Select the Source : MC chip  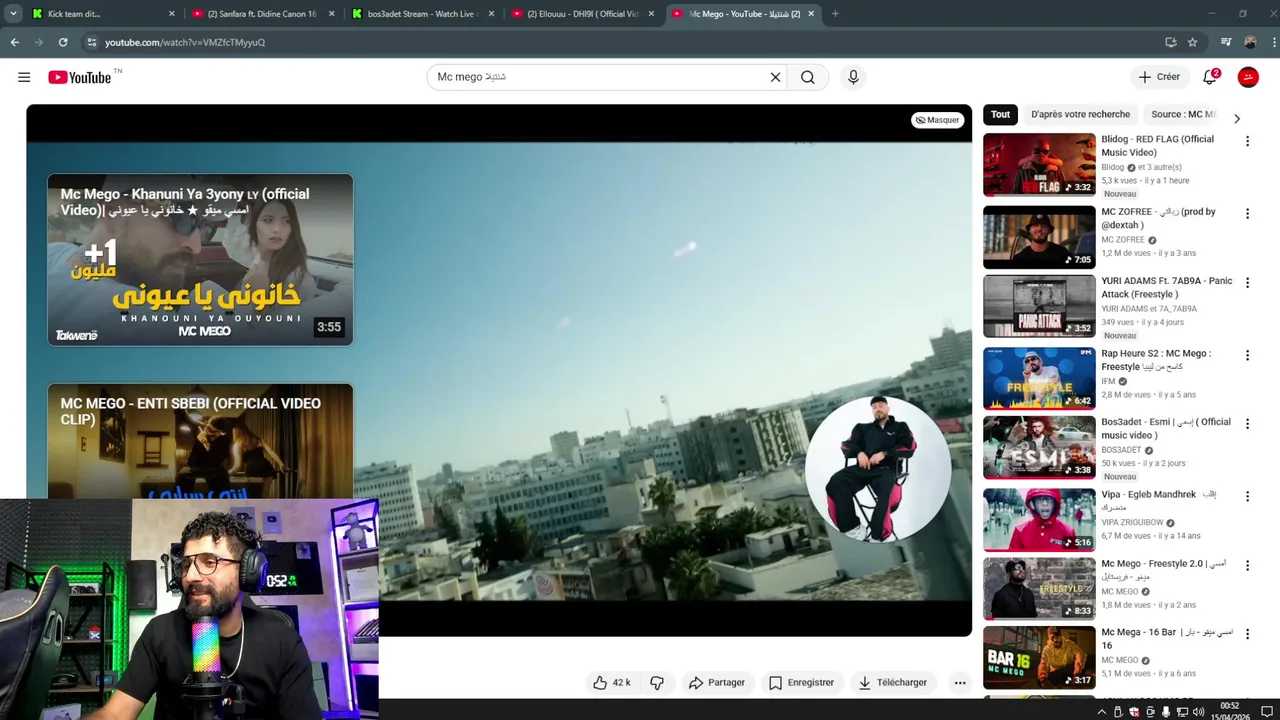1183,114
